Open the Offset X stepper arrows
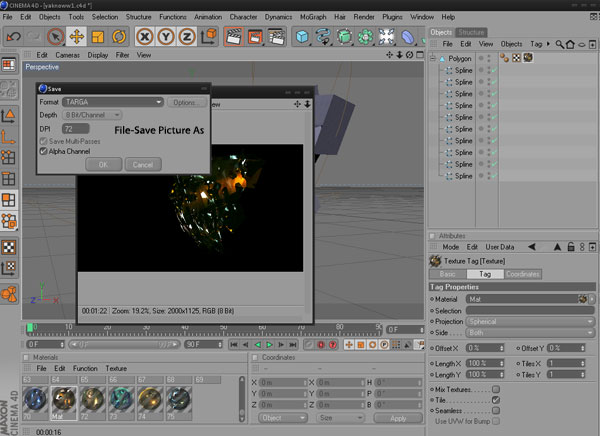Image resolution: width=600 pixels, height=436 pixels. click(502, 348)
